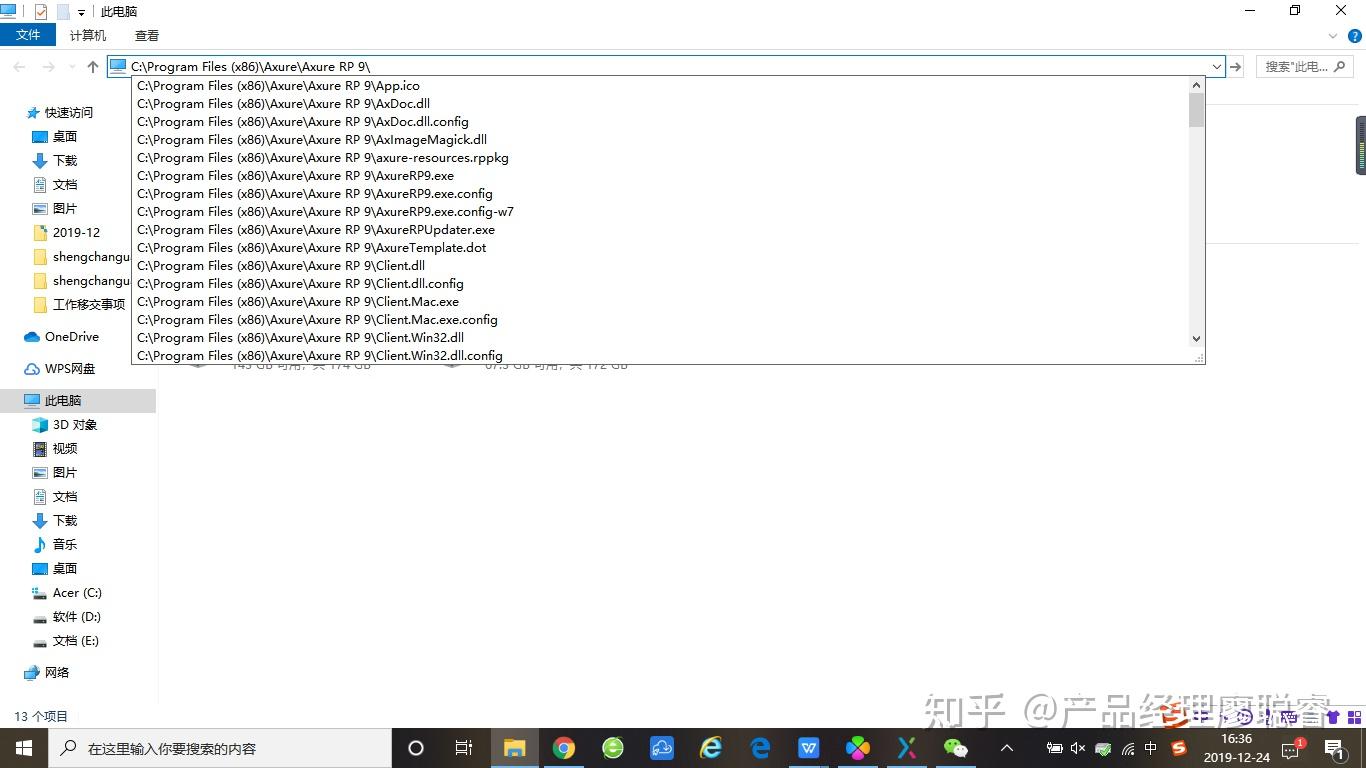The width and height of the screenshot is (1366, 768).
Task: Open the green 360 browser taskbar icon
Action: (613, 748)
